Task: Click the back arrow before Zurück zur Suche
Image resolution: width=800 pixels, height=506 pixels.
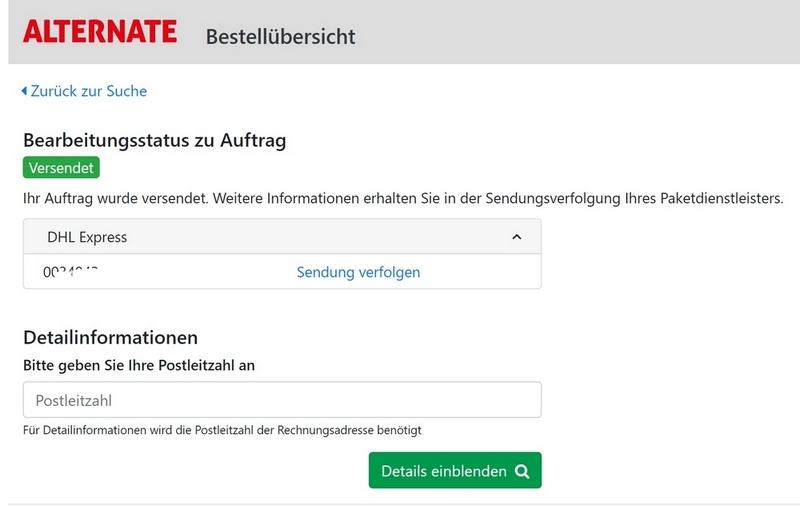Action: click(24, 91)
